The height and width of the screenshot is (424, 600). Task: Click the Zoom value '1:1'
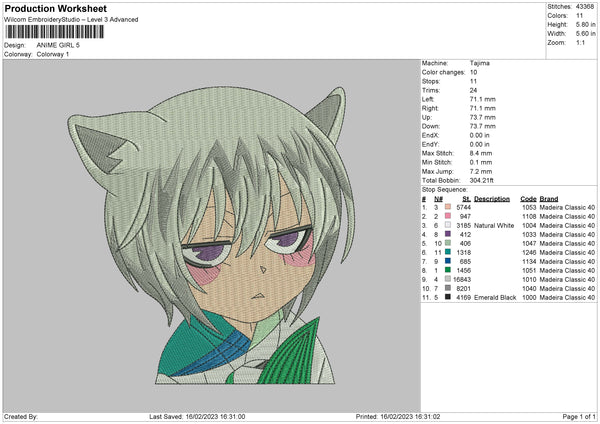[x=580, y=42]
